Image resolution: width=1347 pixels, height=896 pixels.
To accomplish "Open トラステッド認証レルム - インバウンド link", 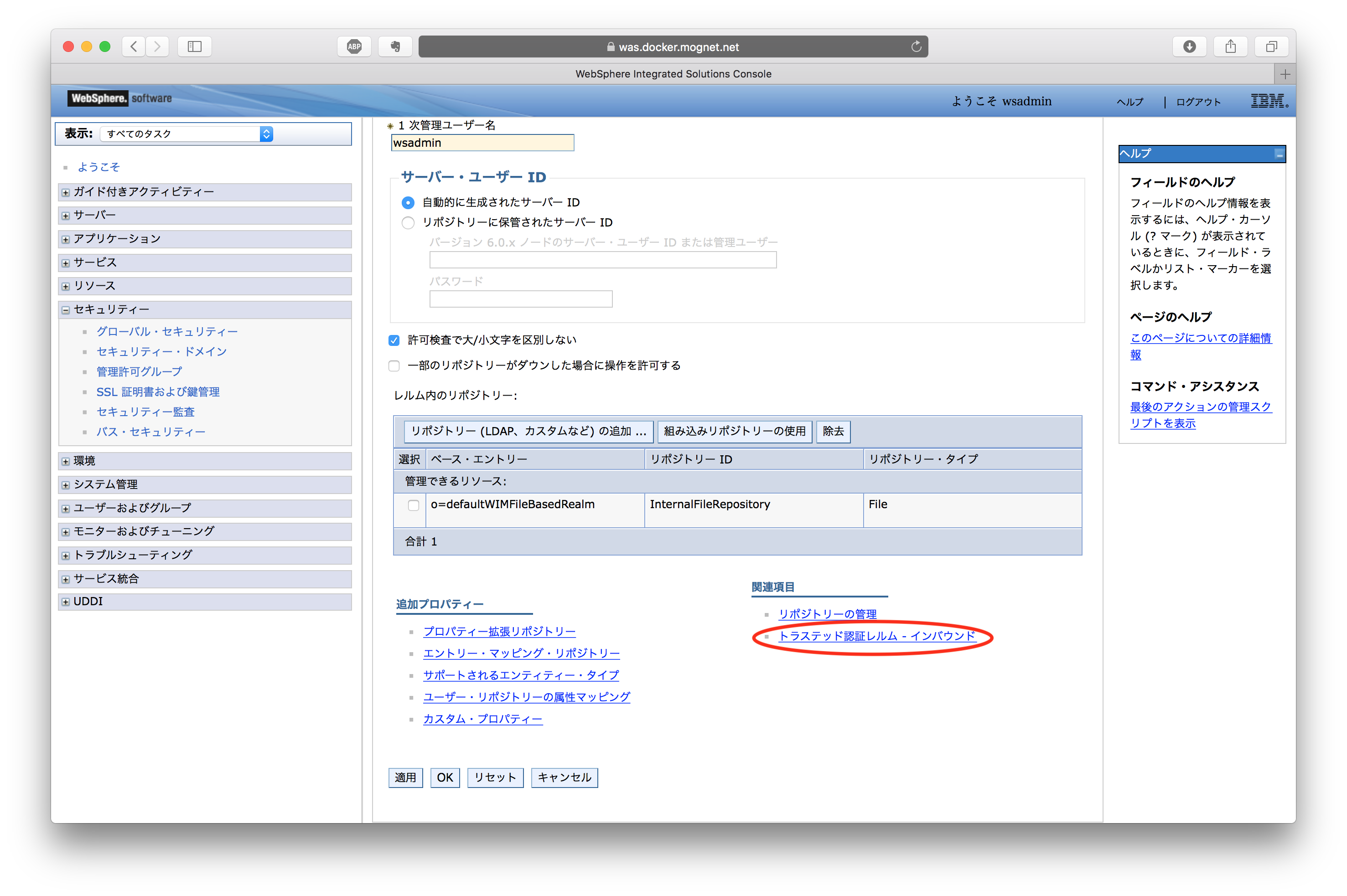I will click(878, 636).
